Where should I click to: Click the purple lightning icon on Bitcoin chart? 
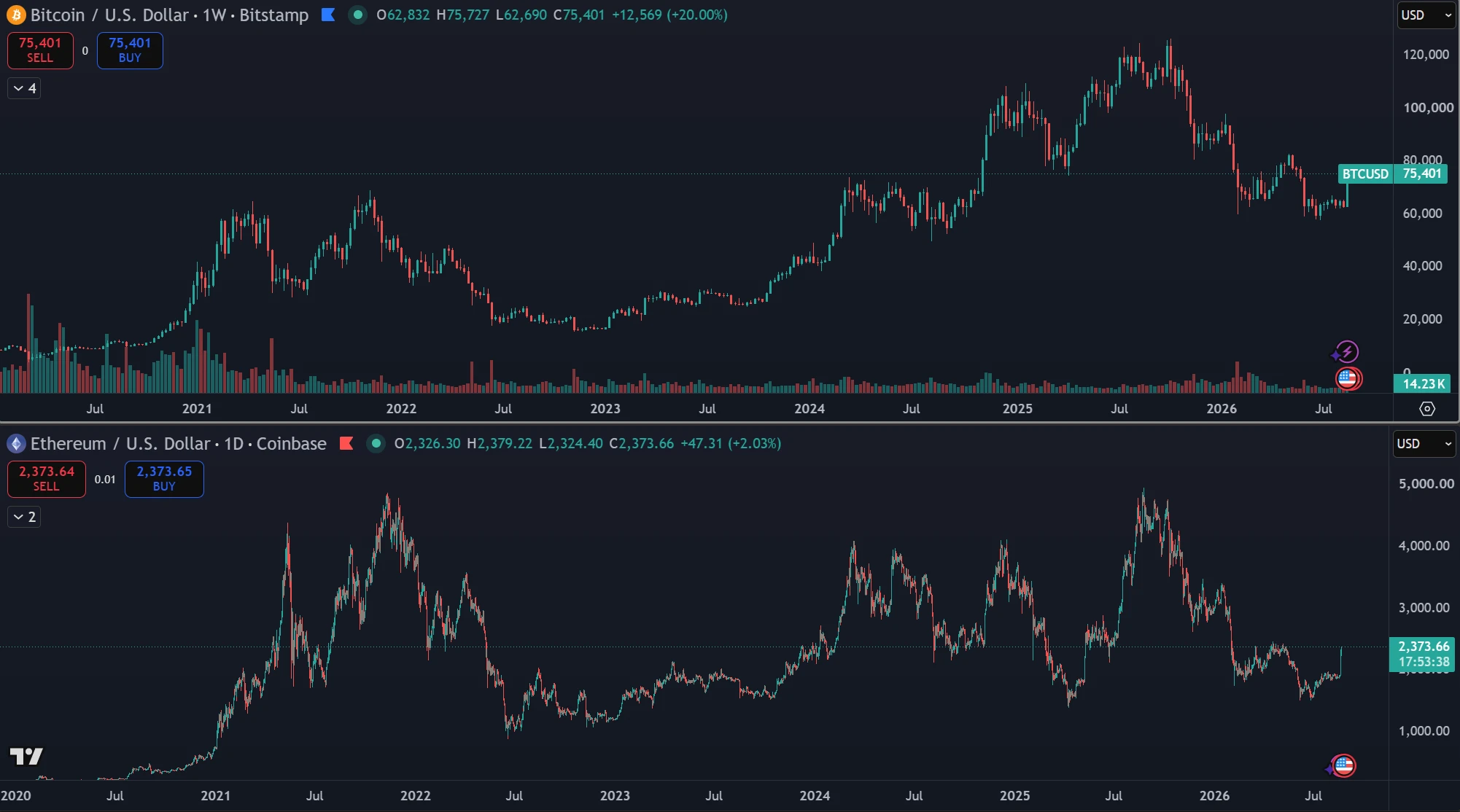(x=1346, y=352)
